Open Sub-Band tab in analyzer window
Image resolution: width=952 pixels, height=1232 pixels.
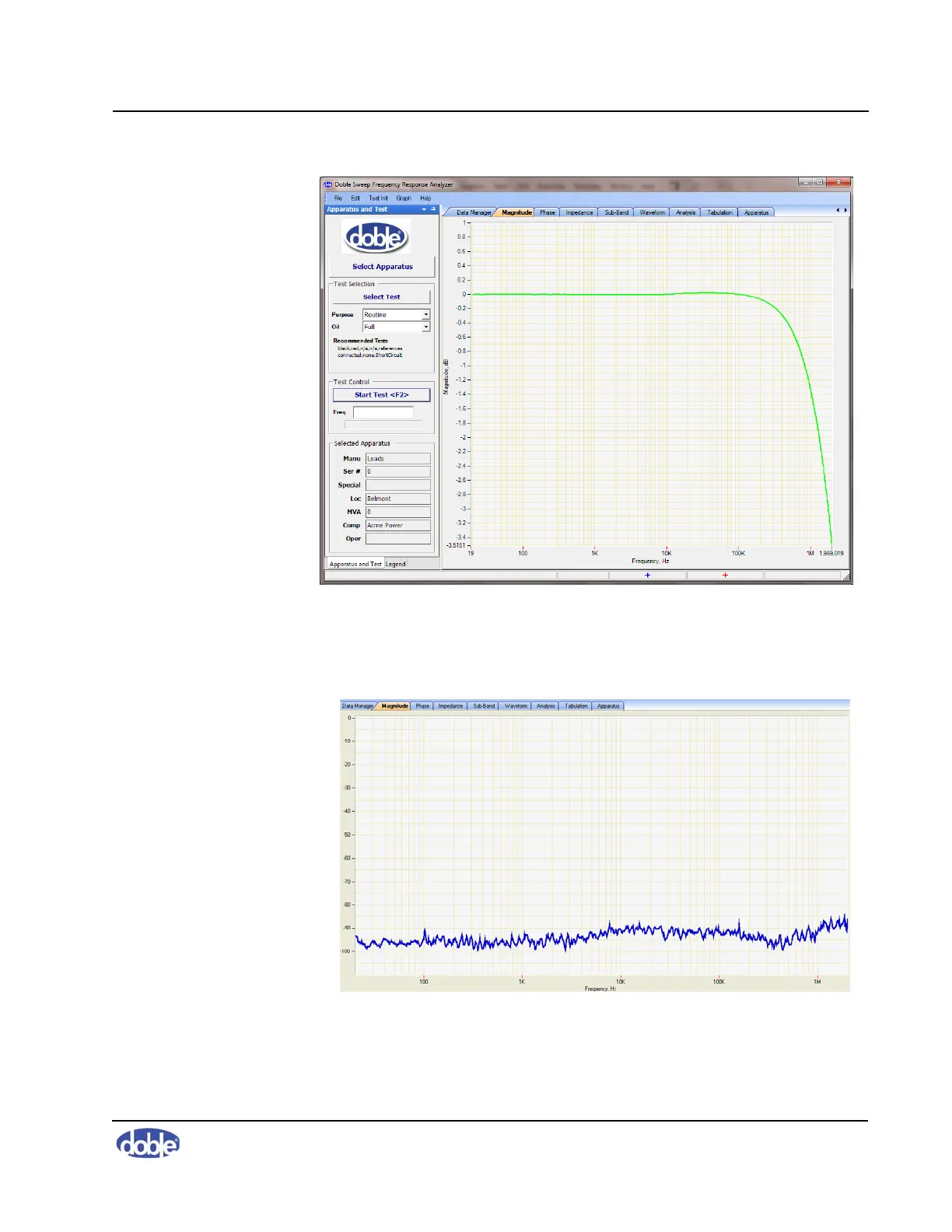coord(616,212)
